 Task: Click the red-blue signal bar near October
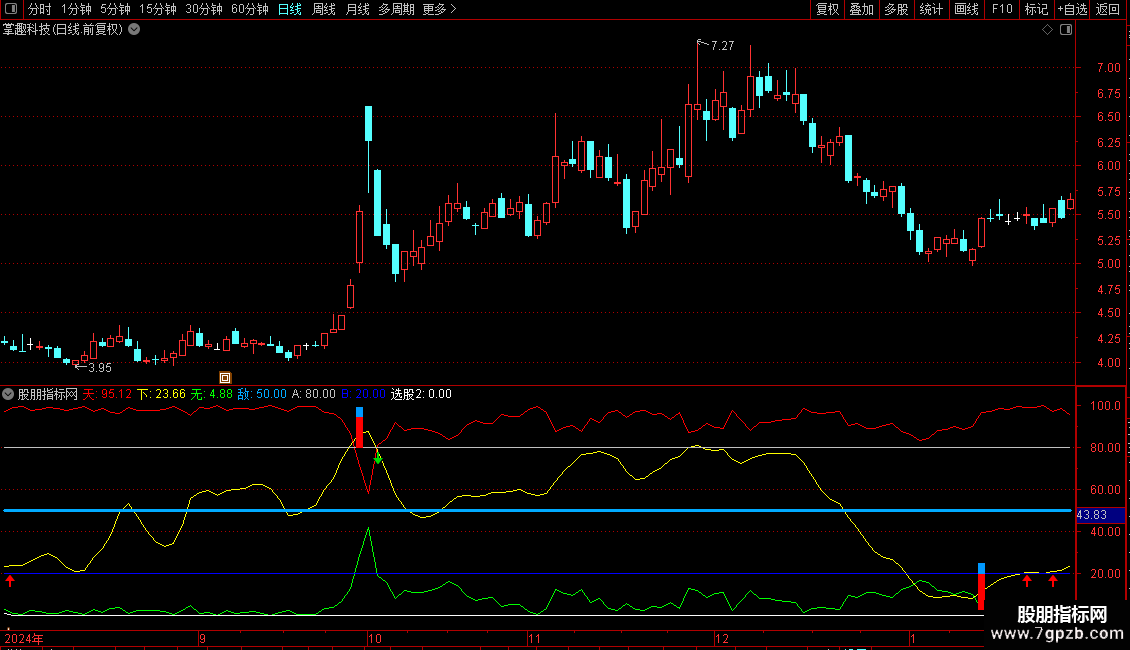(x=360, y=427)
